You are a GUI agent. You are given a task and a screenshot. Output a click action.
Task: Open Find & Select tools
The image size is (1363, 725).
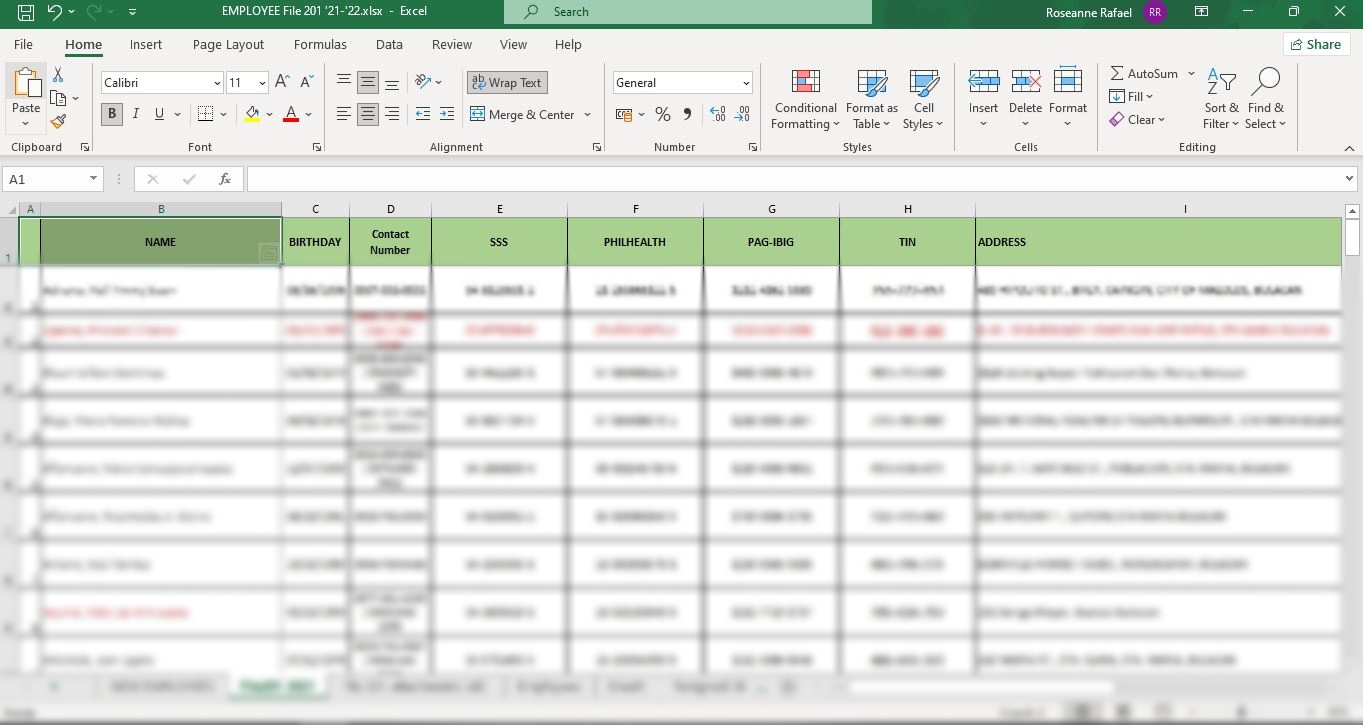[1265, 99]
